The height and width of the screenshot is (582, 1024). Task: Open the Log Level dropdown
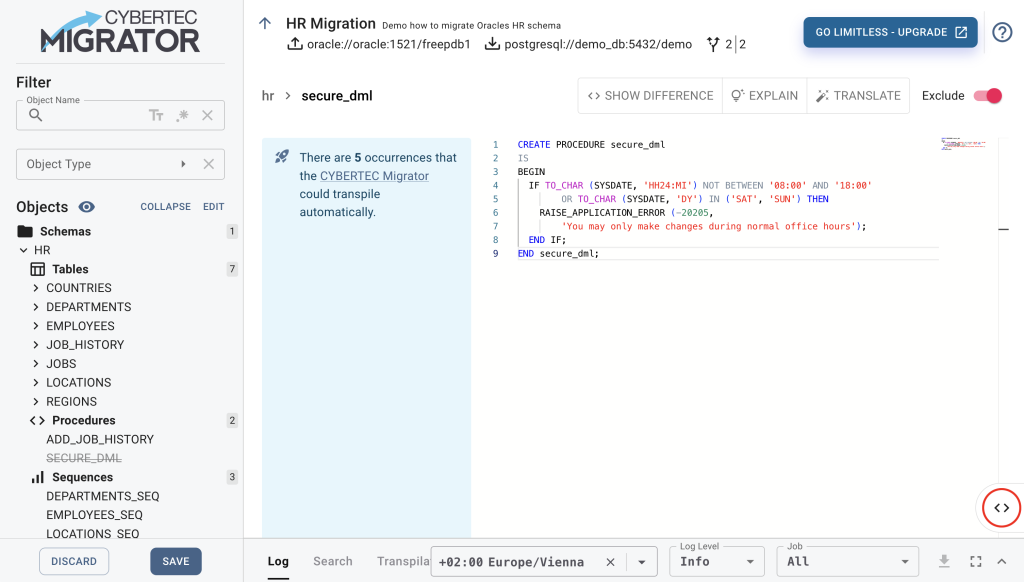[x=717, y=562]
